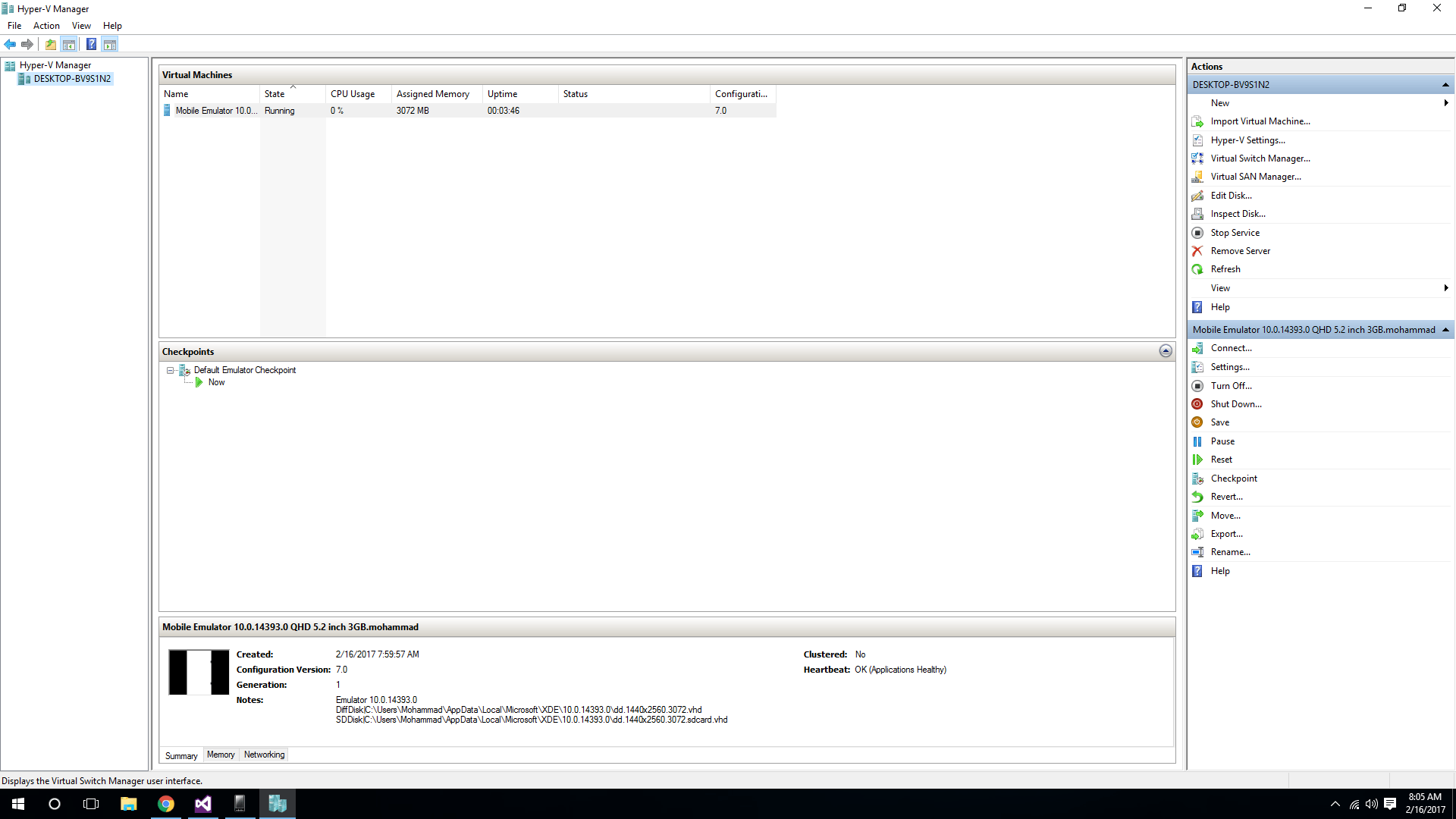This screenshot has height=819, width=1456.
Task: Toggle the Show/Hide Console Tree toolbar icon
Action: pyautogui.click(x=69, y=45)
